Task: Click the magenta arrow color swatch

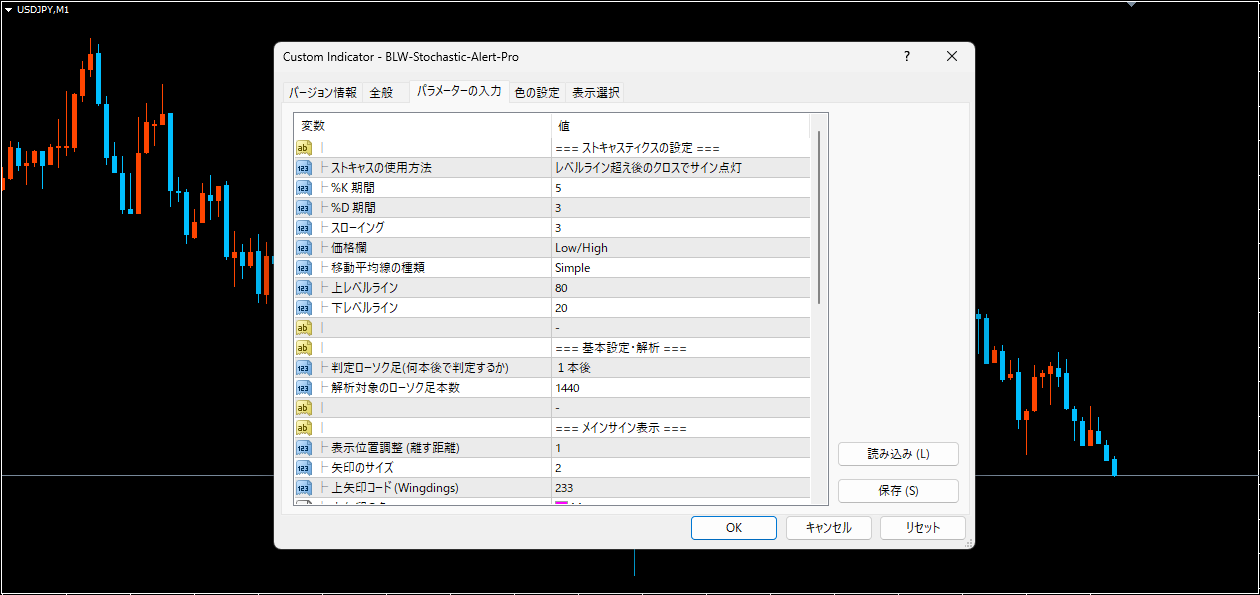Action: [x=561, y=502]
